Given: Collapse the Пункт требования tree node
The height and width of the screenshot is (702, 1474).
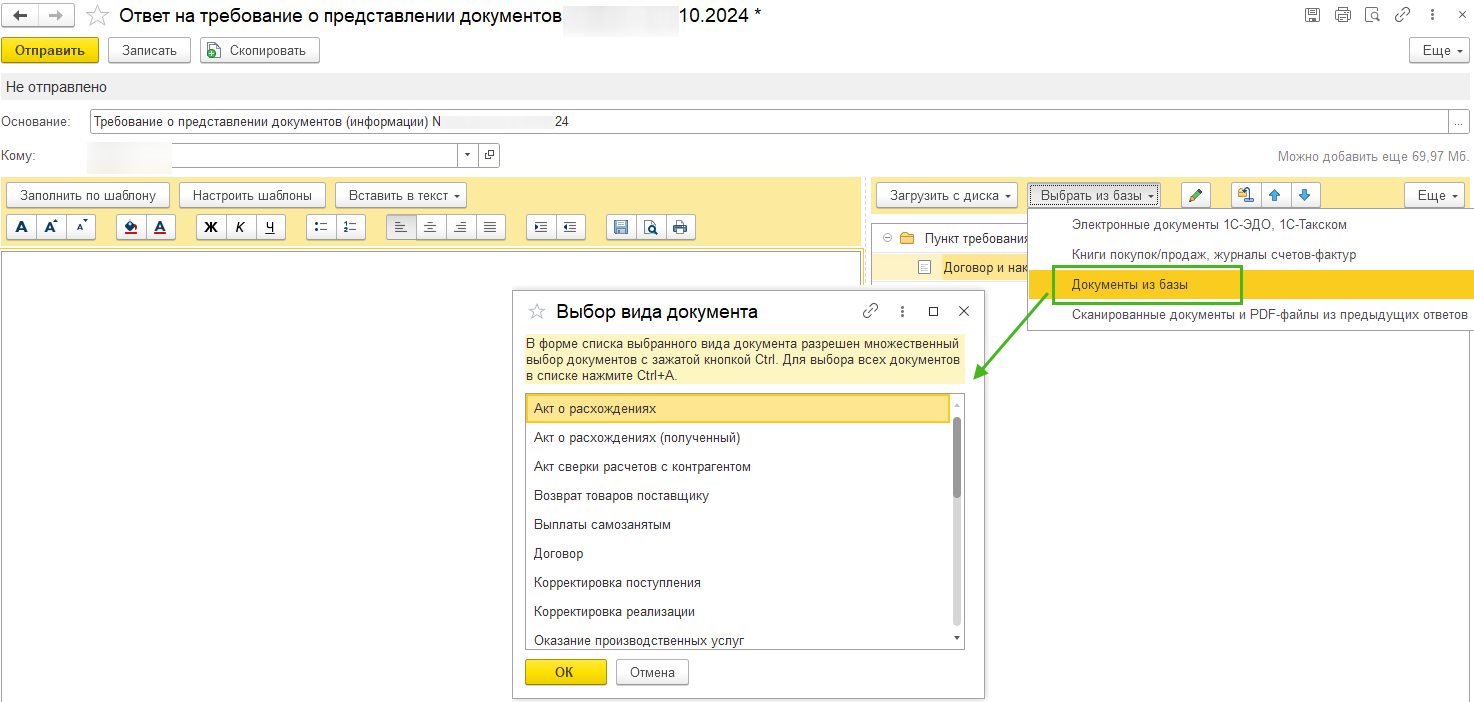Looking at the screenshot, I should [x=887, y=238].
